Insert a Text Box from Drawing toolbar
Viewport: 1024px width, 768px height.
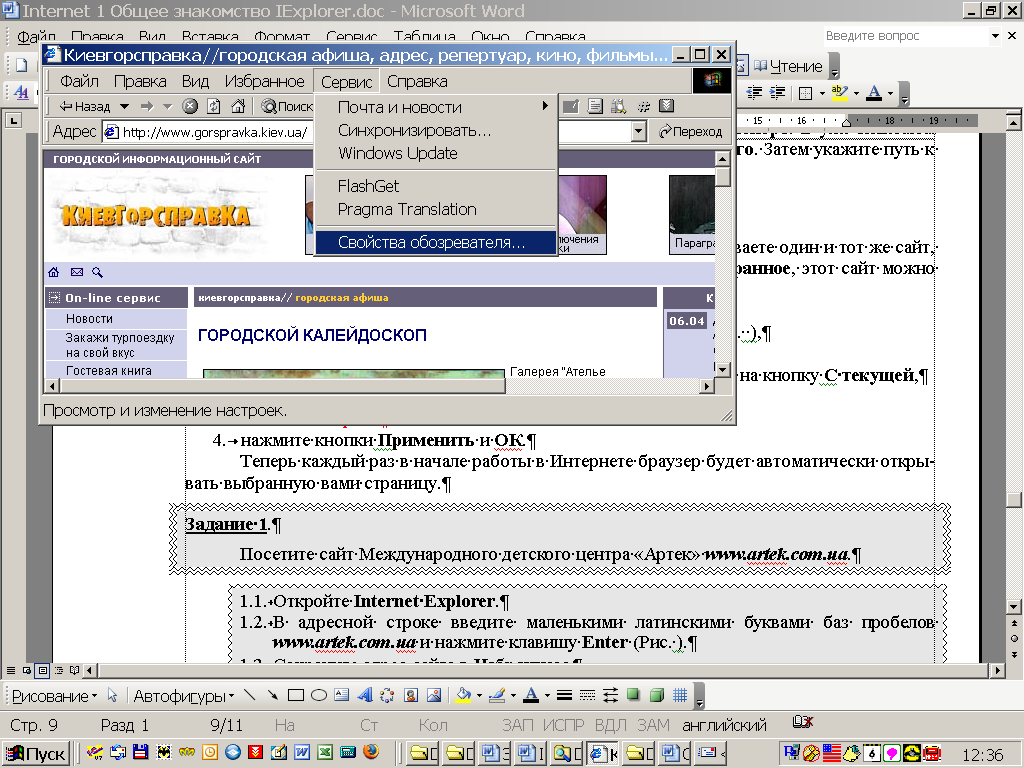pyautogui.click(x=342, y=695)
